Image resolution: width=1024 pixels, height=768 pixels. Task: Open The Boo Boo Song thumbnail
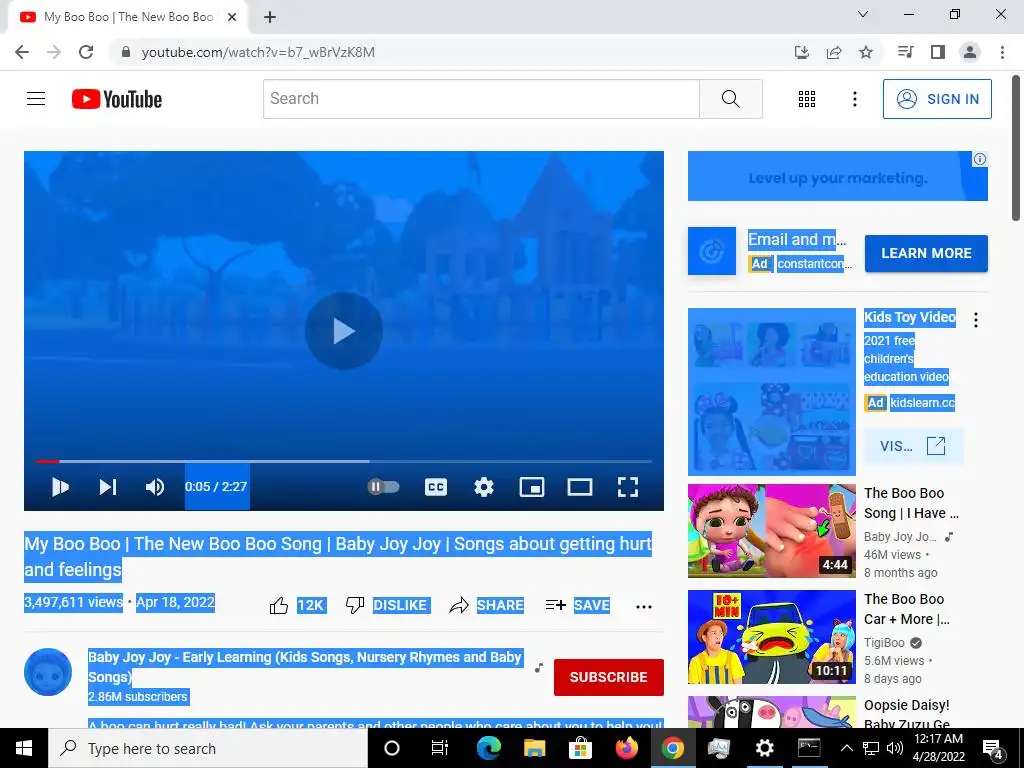pos(771,531)
